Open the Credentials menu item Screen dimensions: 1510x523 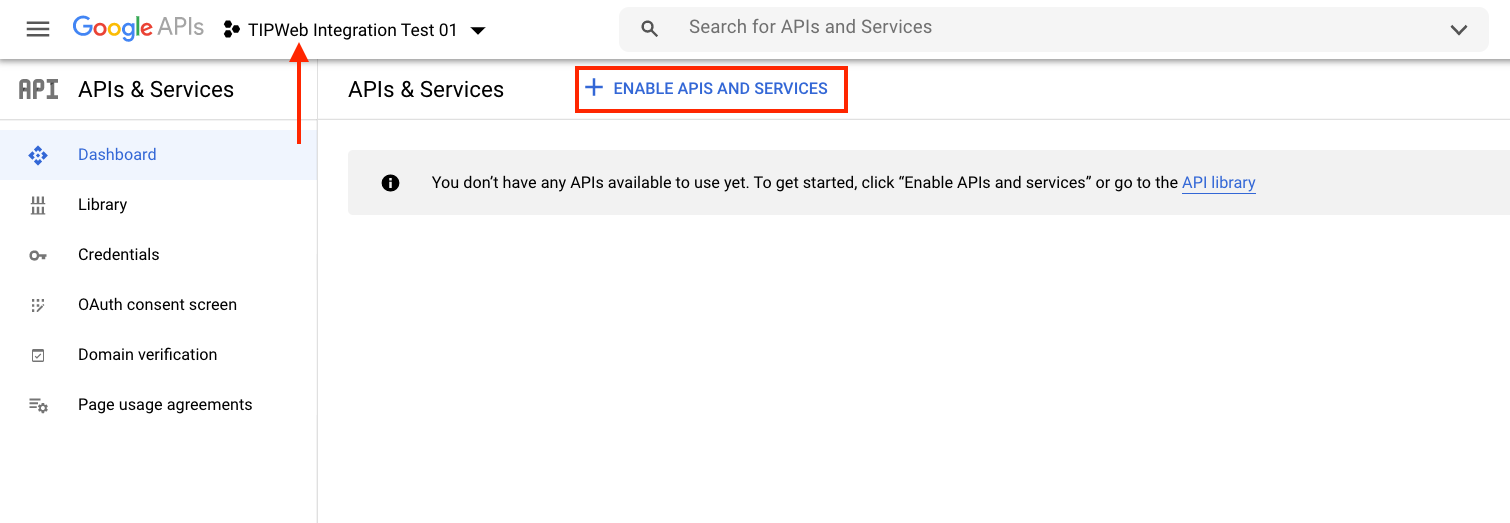click(x=158, y=255)
